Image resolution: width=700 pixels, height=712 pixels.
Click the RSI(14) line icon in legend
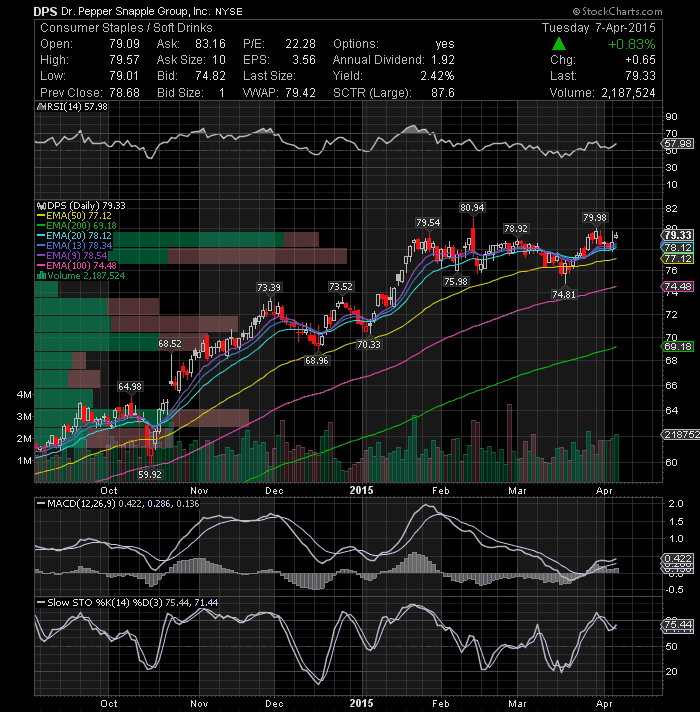click(x=41, y=107)
